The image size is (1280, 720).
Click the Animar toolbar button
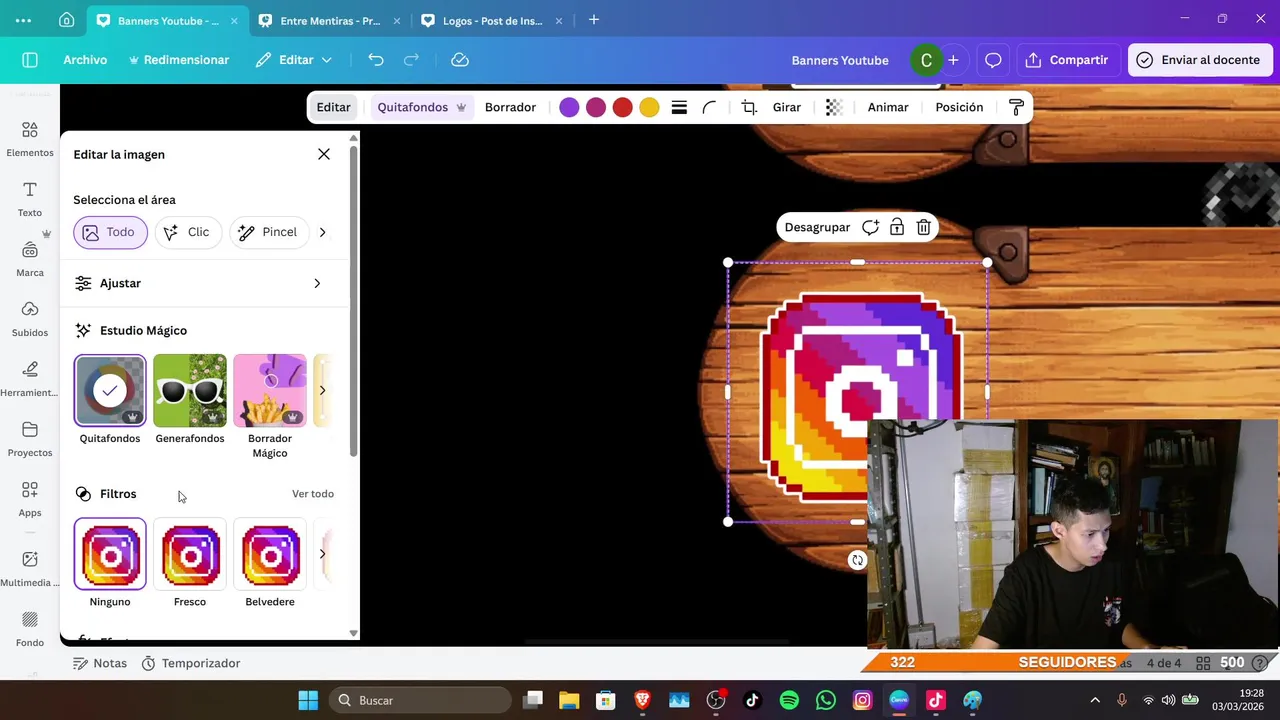coord(888,107)
